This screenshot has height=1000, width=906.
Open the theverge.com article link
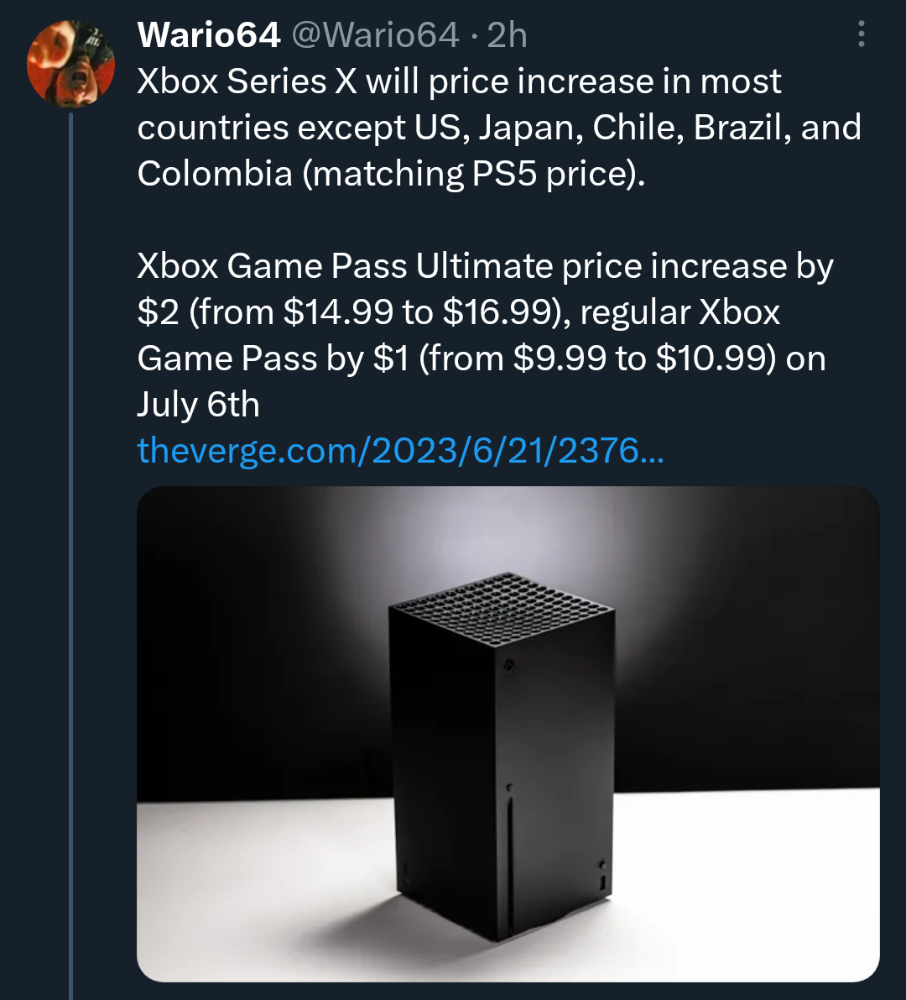point(400,450)
